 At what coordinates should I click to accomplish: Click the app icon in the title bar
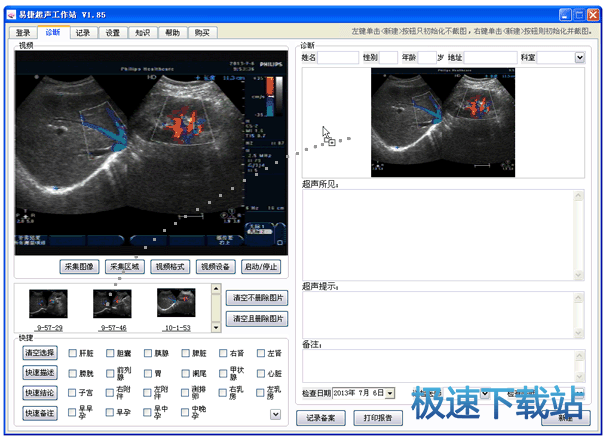[x=11, y=15]
